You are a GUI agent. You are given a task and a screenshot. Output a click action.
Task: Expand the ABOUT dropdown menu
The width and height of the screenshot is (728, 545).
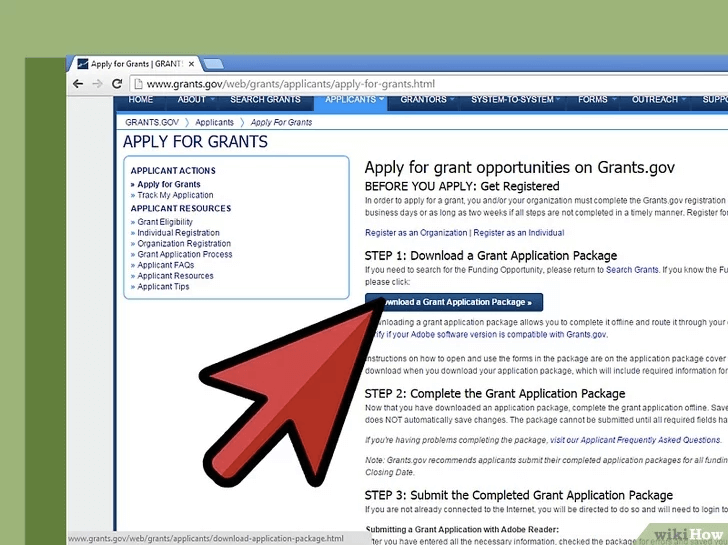(196, 100)
